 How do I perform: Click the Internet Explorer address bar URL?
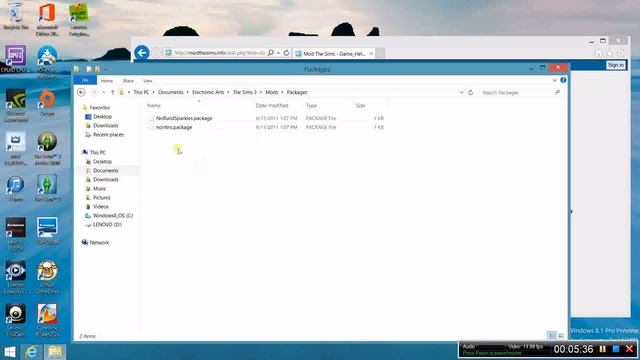click(x=220, y=53)
